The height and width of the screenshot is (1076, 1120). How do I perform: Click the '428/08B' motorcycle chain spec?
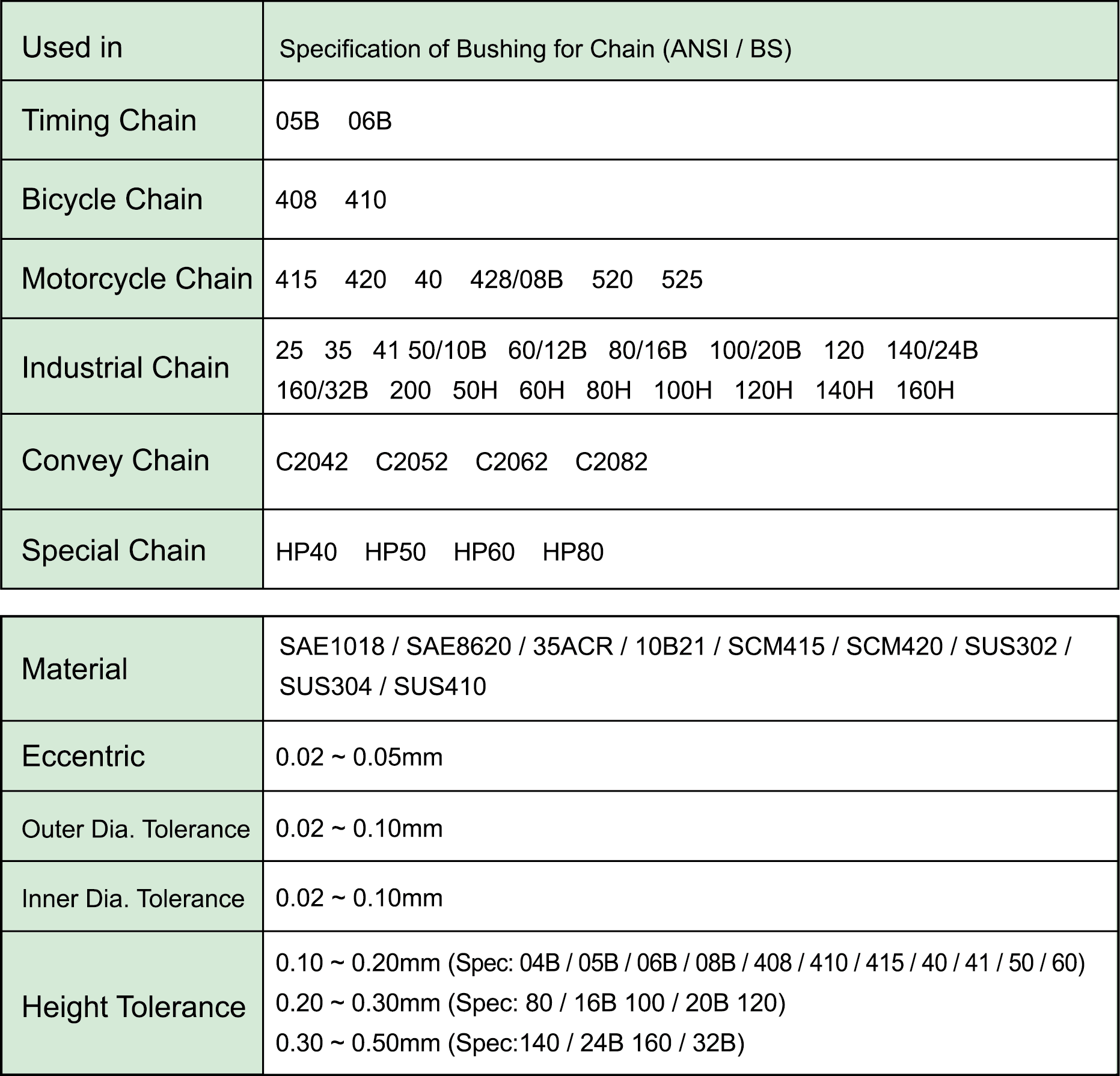click(516, 280)
